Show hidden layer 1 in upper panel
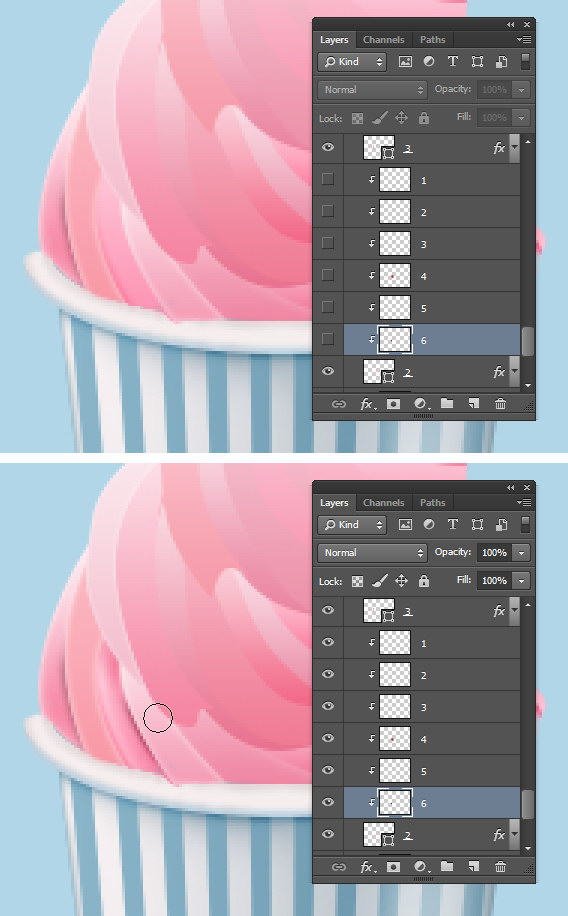This screenshot has height=916, width=568. point(328,179)
